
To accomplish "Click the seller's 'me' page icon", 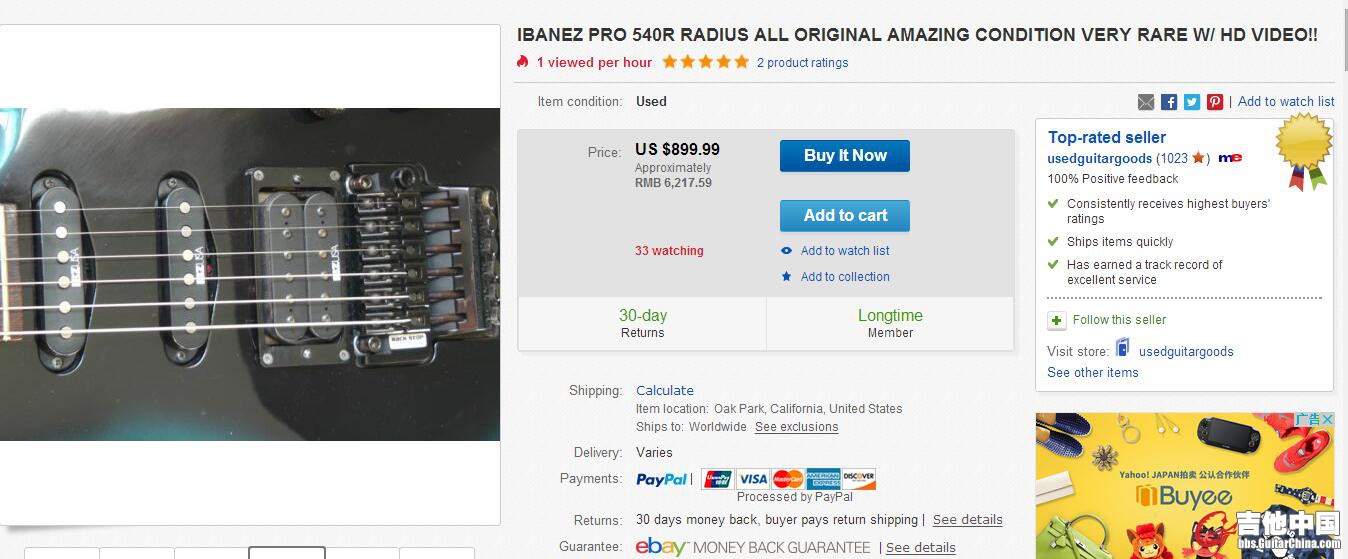I will click(1230, 158).
